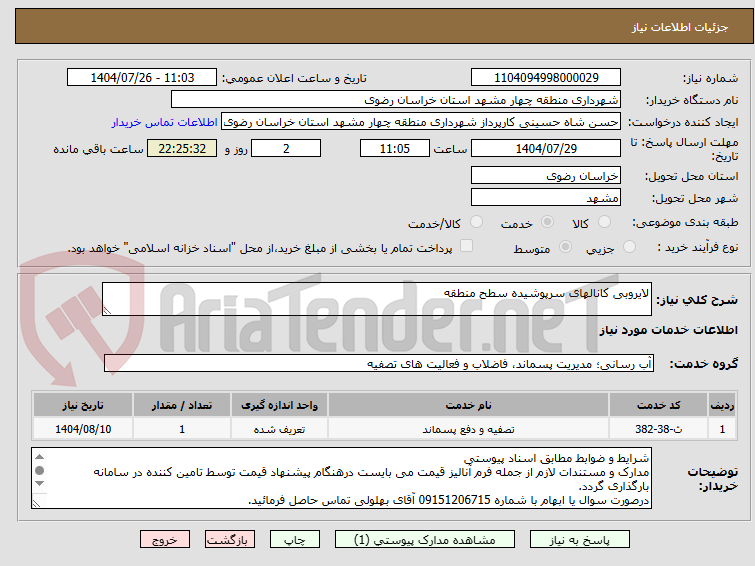The height and width of the screenshot is (566, 755).
Task: Toggle the اسناد خزانه اسلامی payment checkbox
Action: [466, 246]
